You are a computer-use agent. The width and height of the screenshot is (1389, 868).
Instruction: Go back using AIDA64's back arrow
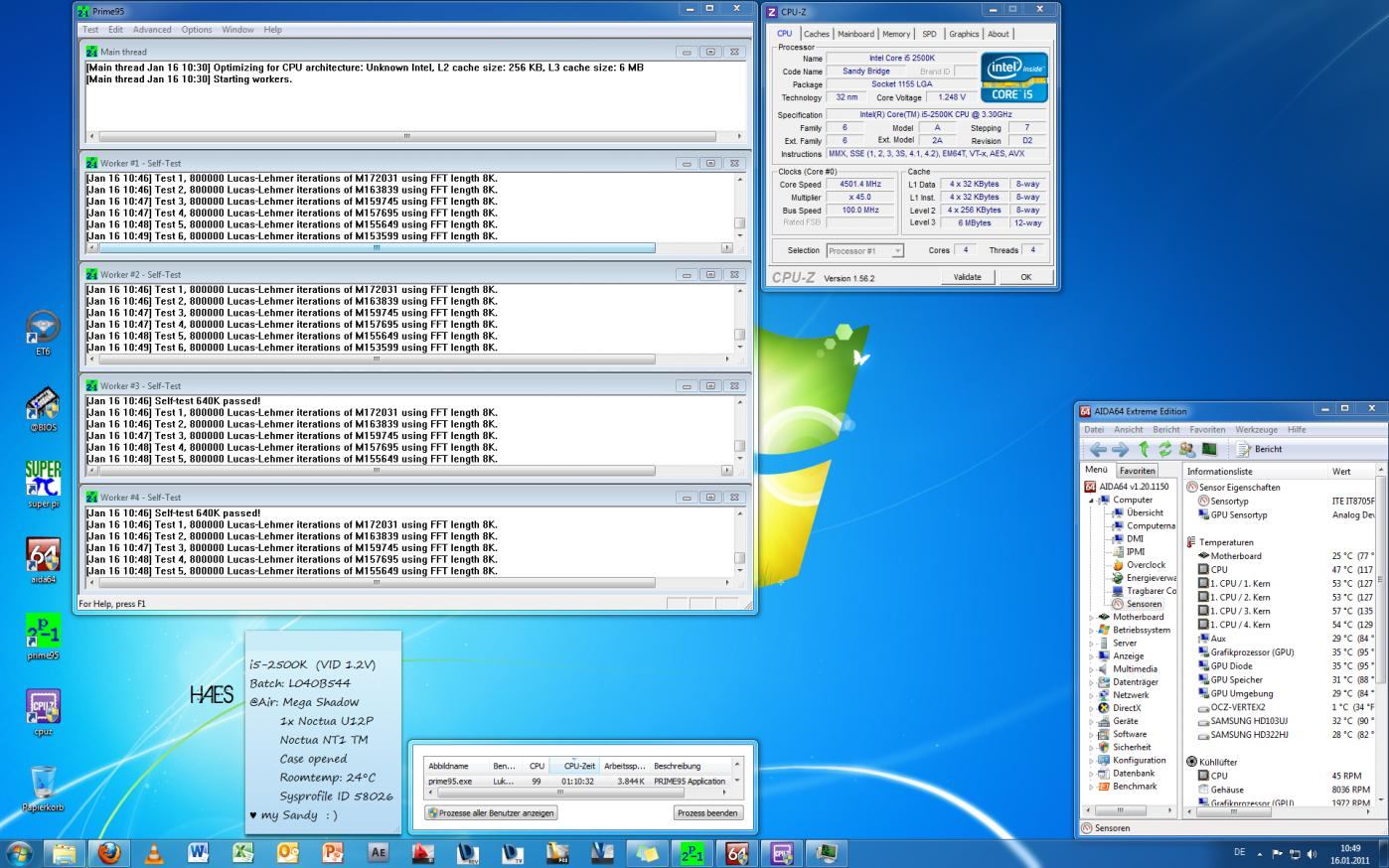(x=1097, y=449)
